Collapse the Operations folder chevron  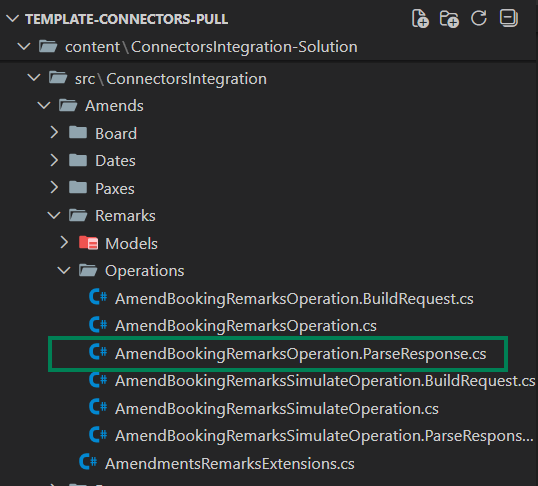(x=64, y=270)
